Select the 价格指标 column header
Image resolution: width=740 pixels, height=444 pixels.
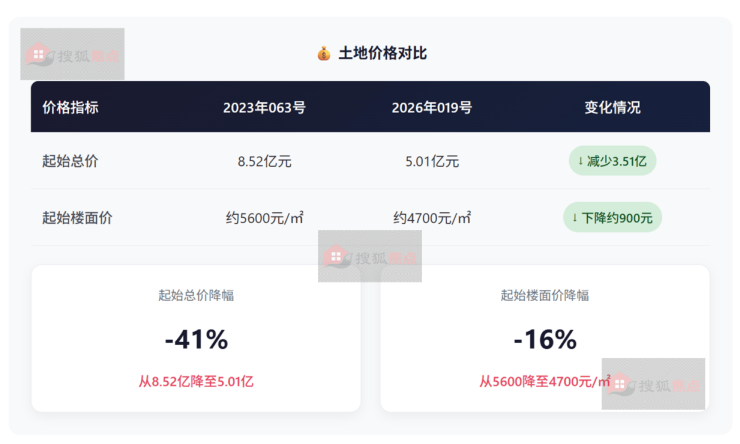(x=70, y=107)
